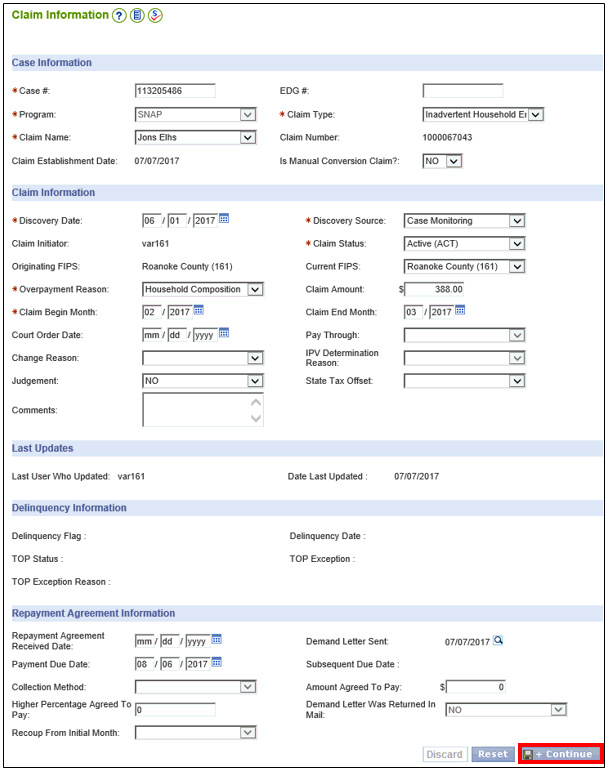
Task: Click Discovery Date year field
Action: (x=205, y=221)
